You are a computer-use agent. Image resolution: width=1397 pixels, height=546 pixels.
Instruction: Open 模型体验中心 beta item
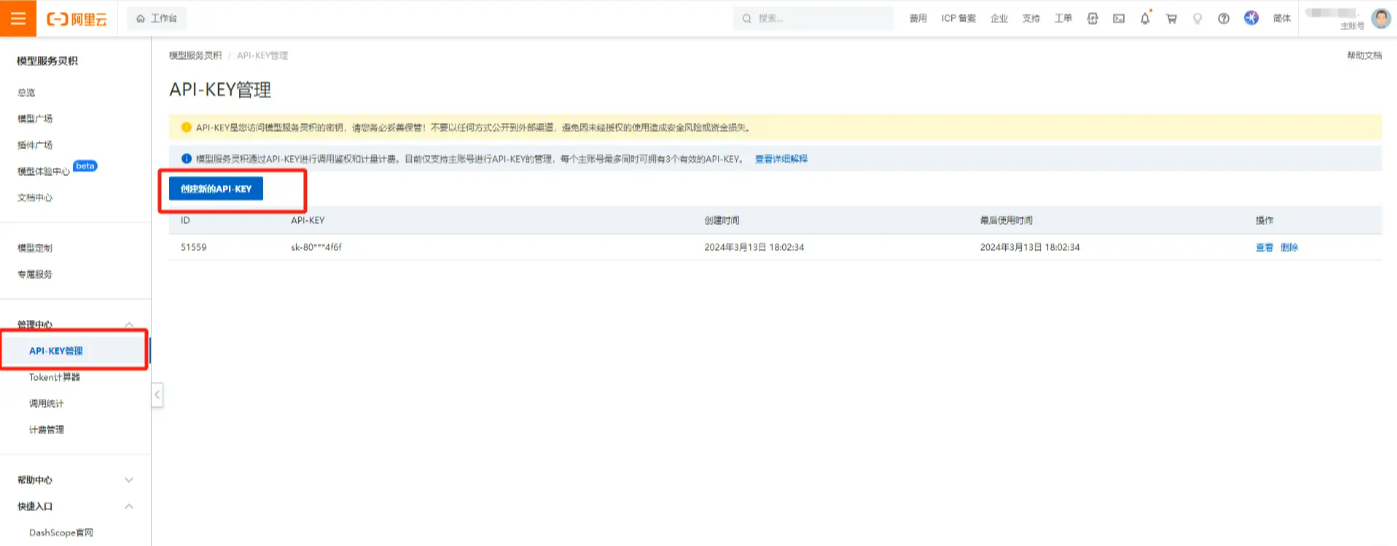[44, 171]
